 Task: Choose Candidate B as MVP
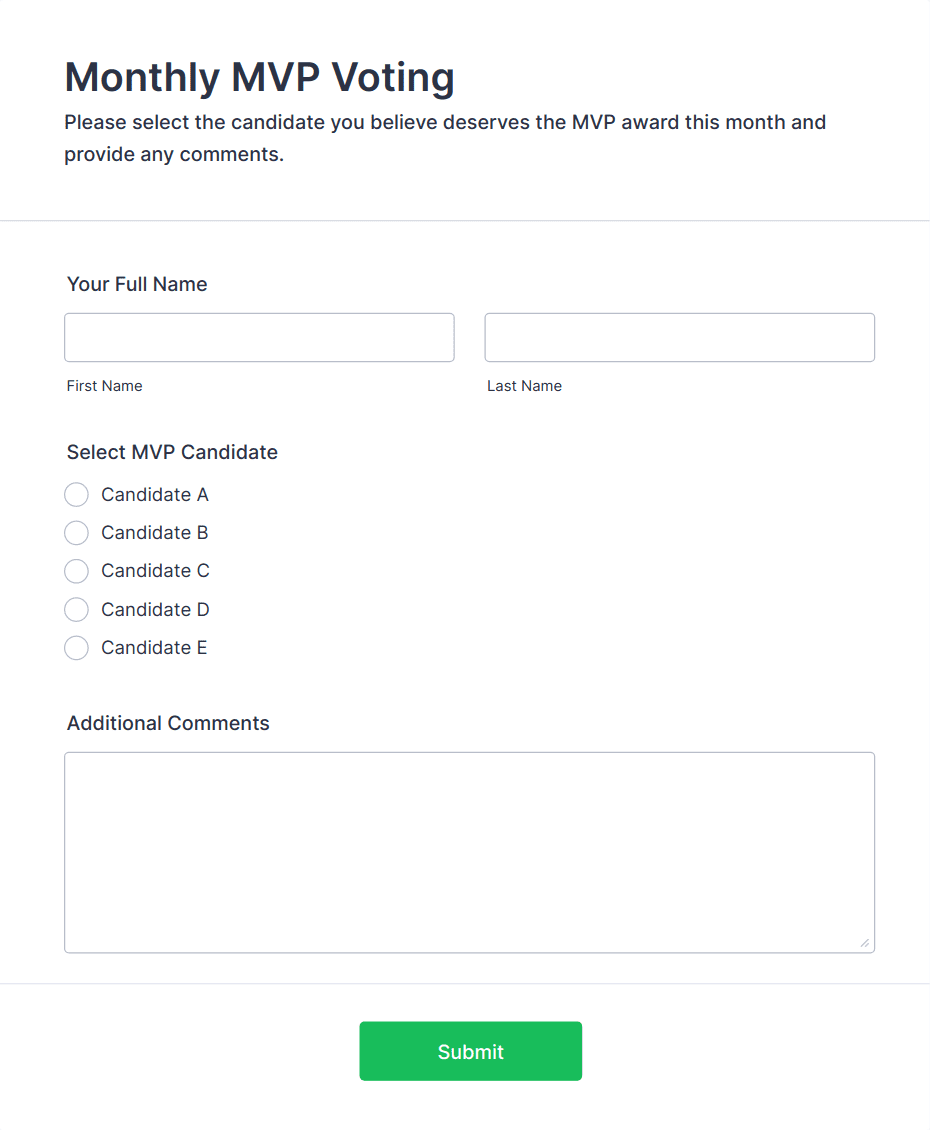tap(77, 533)
